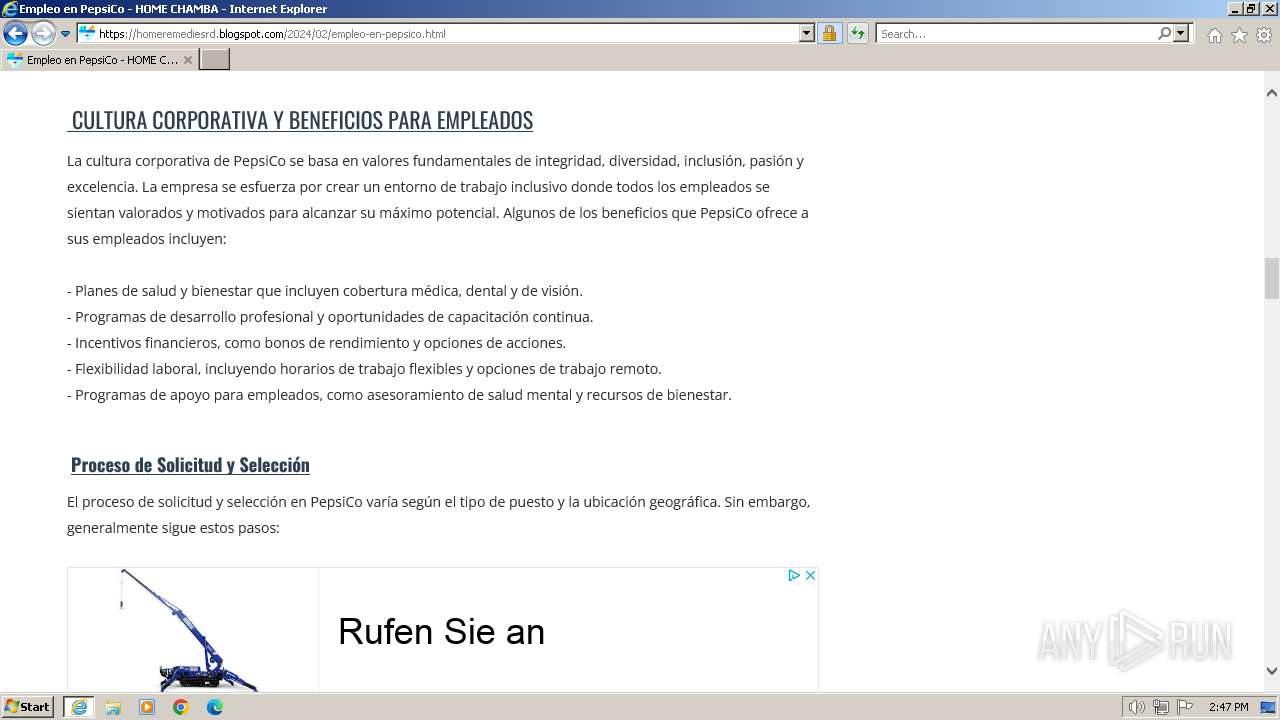This screenshot has width=1280, height=720.
Task: Open a new tab button
Action: (214, 60)
